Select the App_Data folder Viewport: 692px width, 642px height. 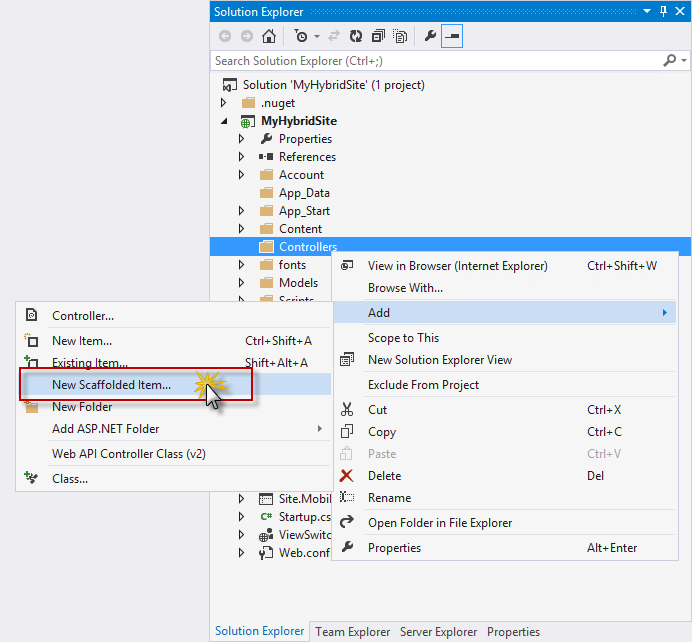304,193
